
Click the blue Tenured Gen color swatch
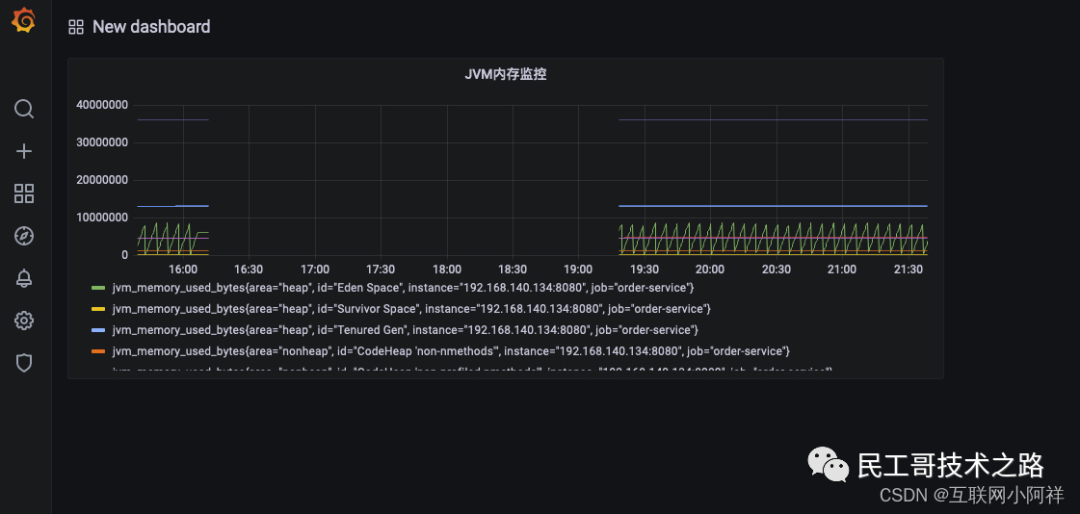98,331
